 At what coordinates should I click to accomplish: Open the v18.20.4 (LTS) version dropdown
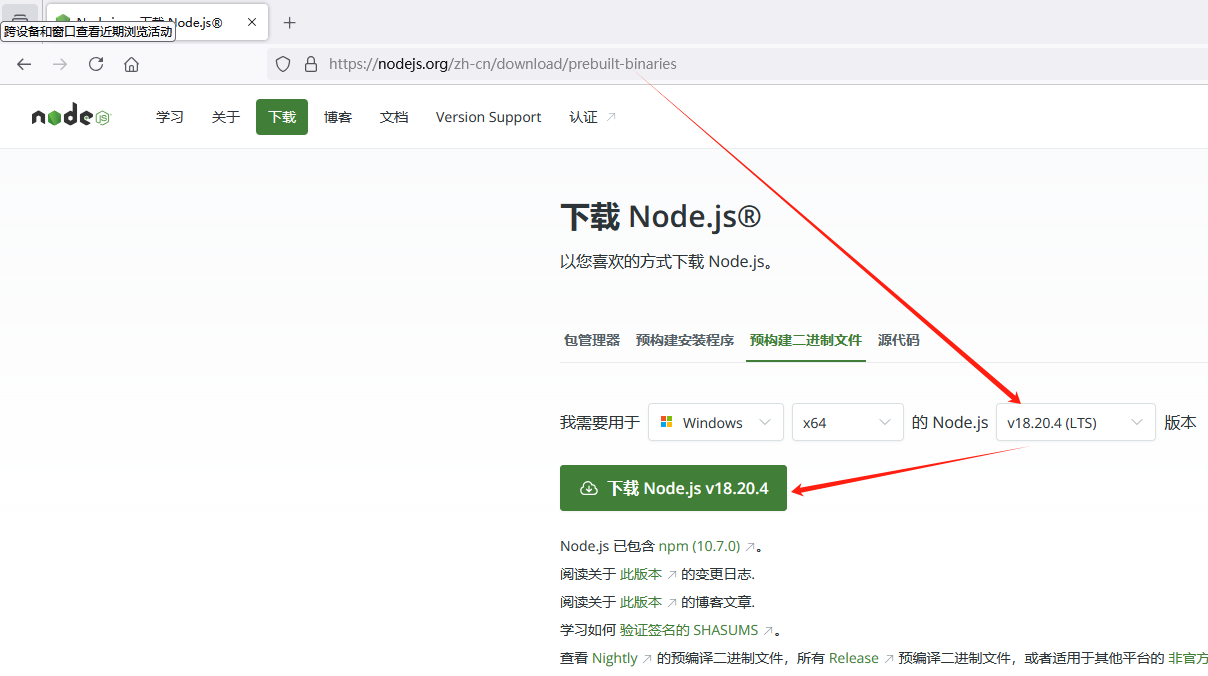(x=1075, y=422)
